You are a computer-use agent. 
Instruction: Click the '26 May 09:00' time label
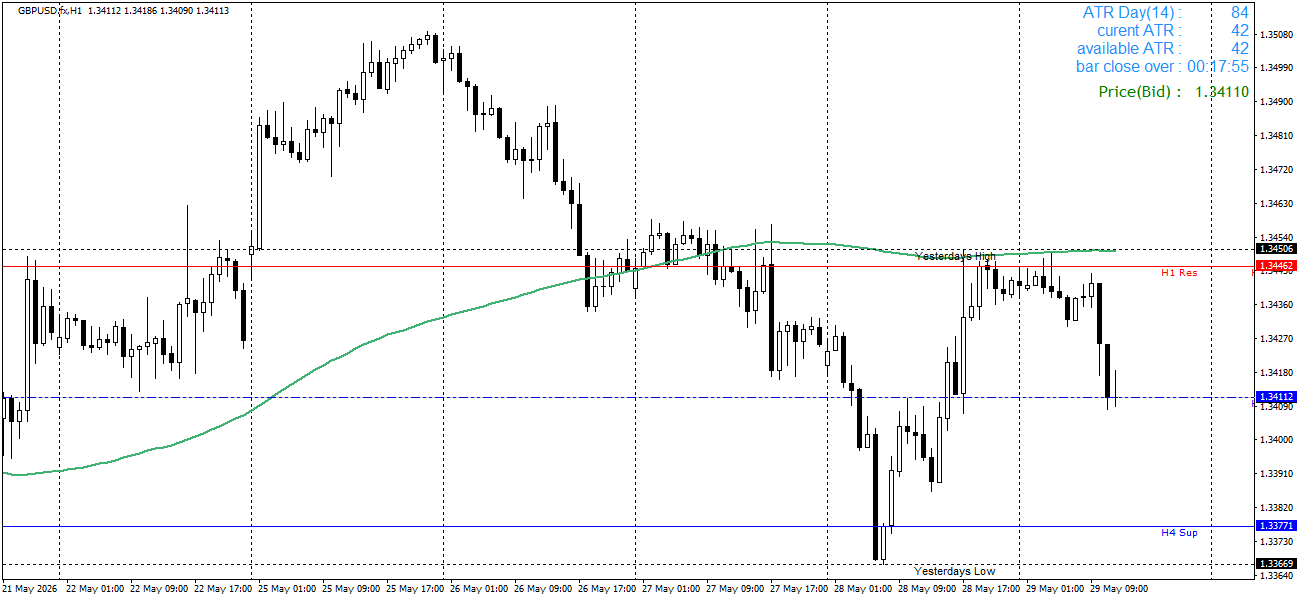tap(541, 589)
